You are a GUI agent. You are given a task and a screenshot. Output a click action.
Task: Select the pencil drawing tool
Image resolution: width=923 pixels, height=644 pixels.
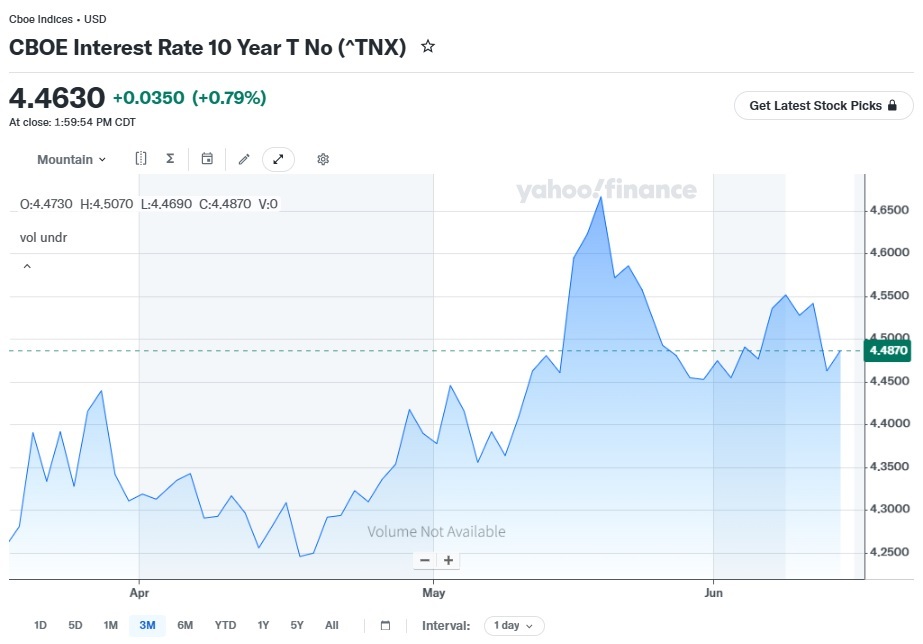click(x=244, y=159)
